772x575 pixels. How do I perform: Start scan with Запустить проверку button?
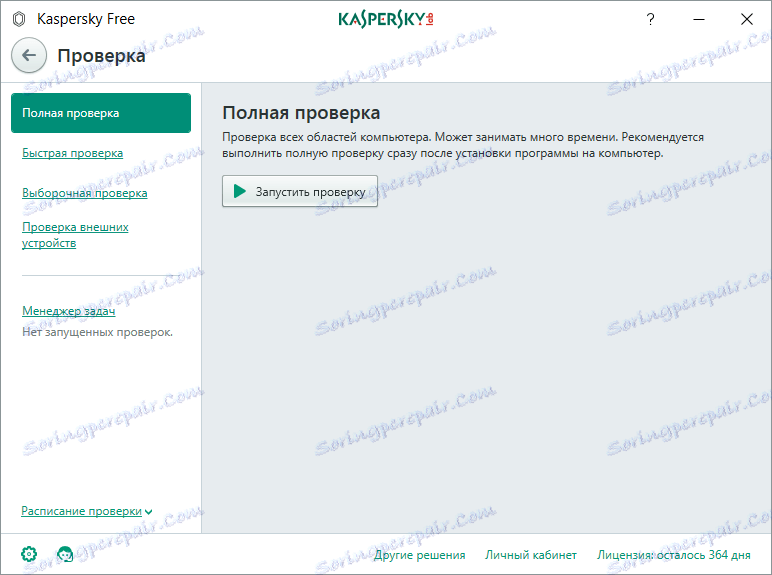[300, 191]
